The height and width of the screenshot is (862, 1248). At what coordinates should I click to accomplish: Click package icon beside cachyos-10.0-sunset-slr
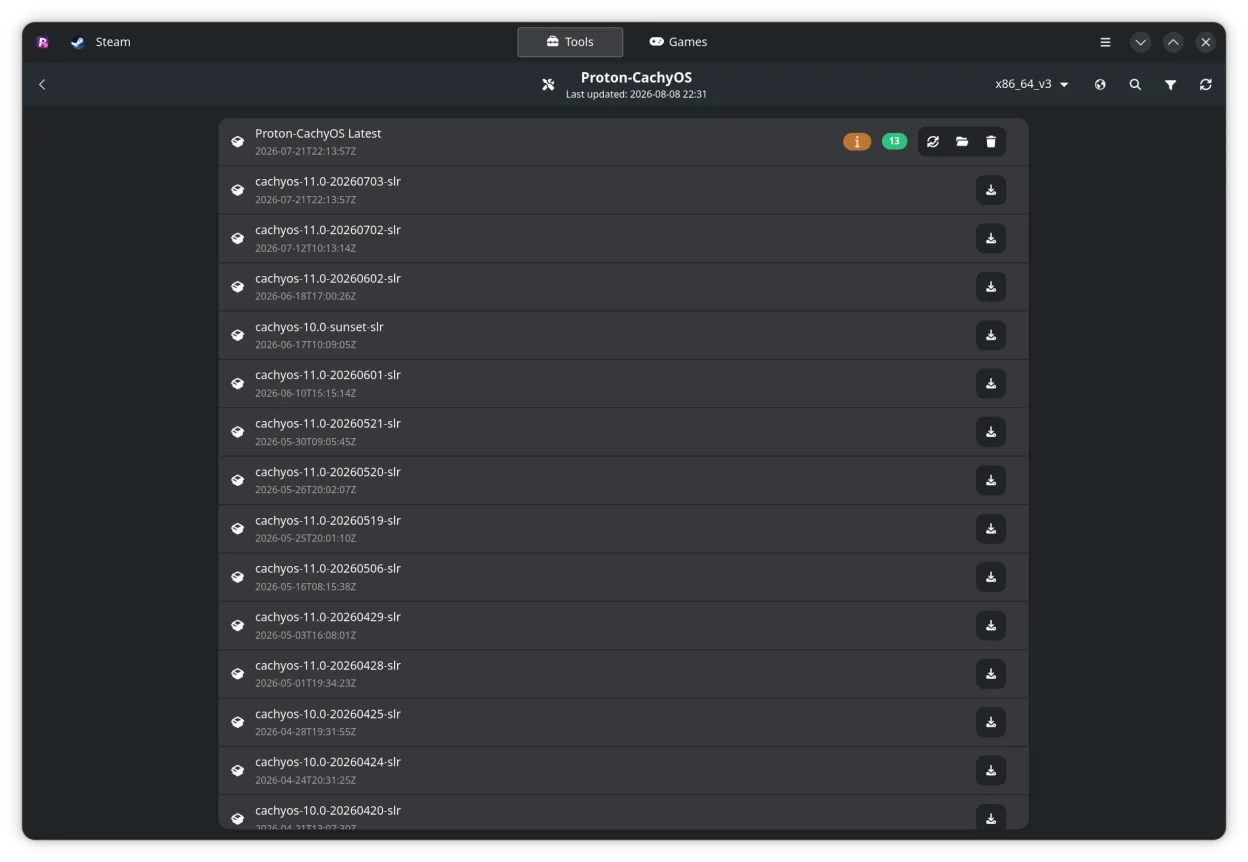(x=238, y=335)
